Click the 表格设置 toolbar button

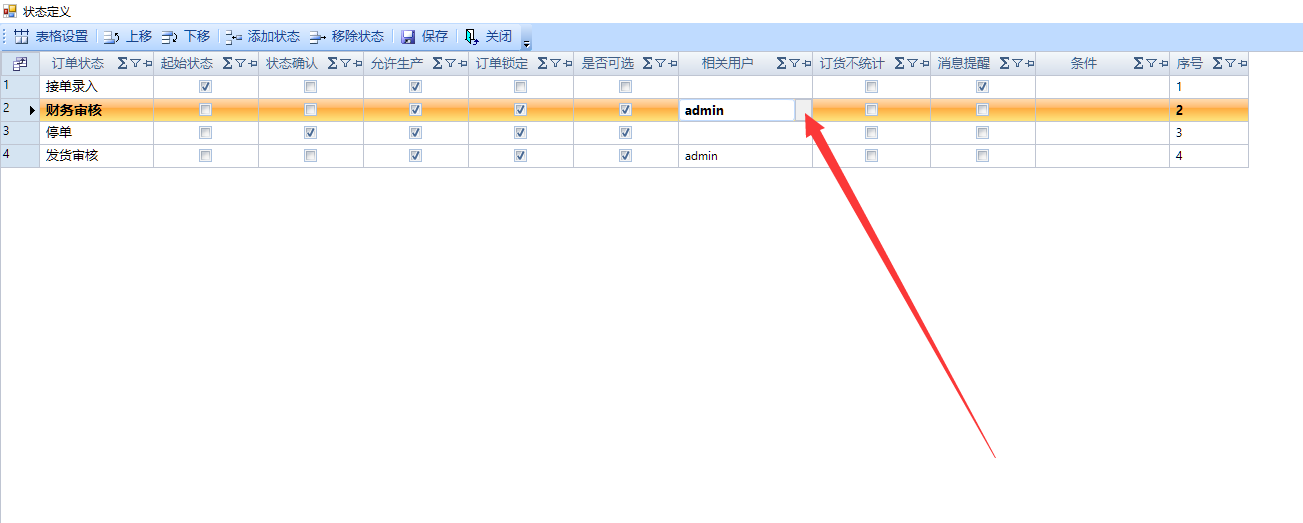click(51, 37)
